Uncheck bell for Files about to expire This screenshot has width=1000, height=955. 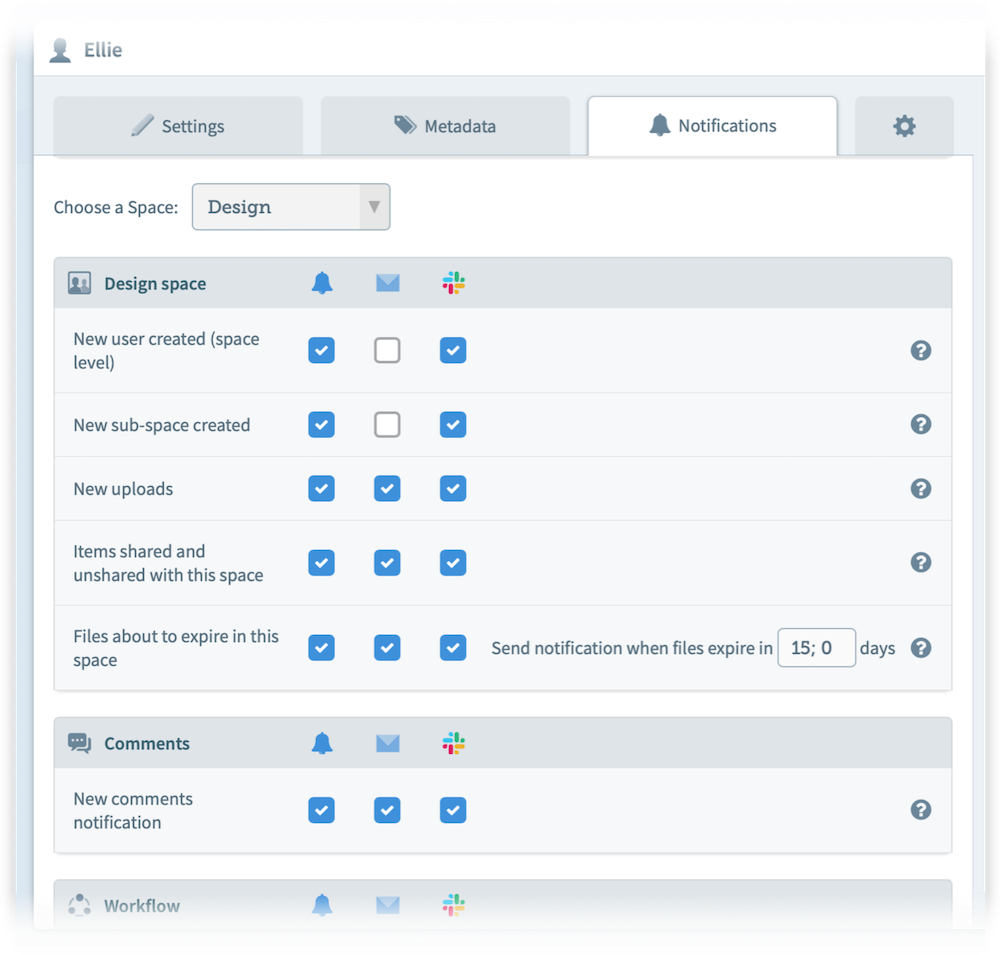coord(321,648)
